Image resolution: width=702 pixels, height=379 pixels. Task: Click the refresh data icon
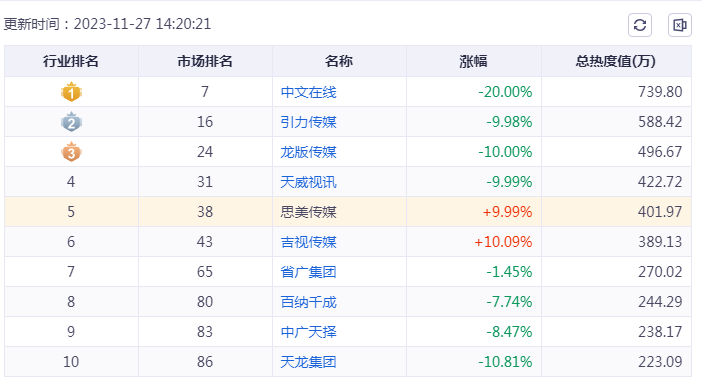(x=640, y=25)
